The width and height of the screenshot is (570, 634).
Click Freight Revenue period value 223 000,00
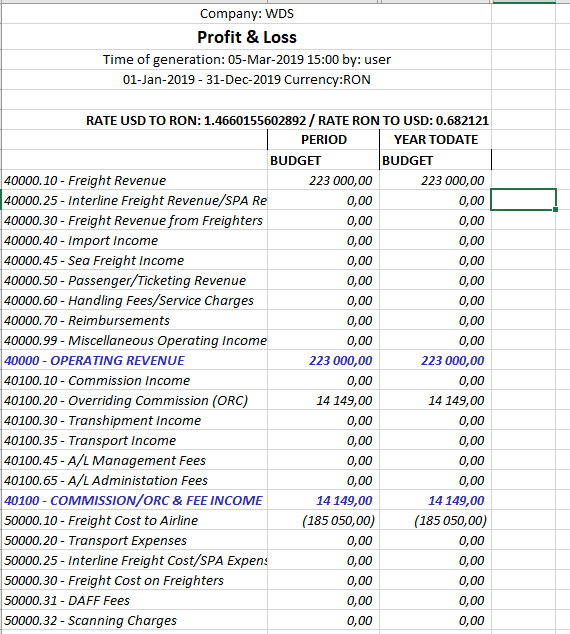323,180
